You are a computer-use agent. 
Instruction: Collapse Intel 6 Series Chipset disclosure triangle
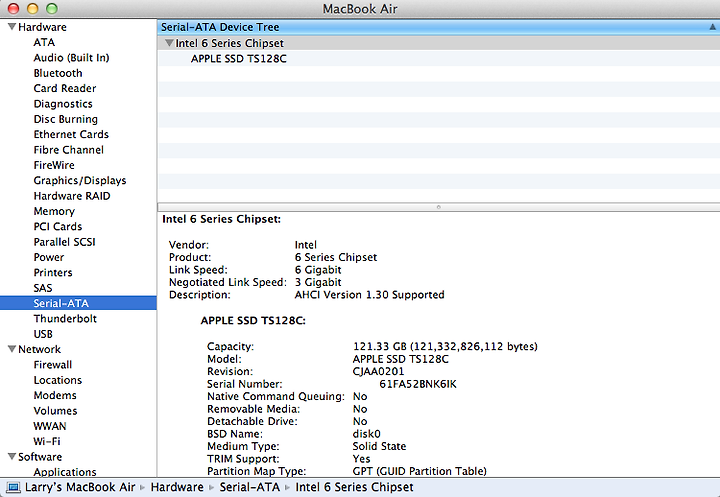pyautogui.click(x=169, y=43)
